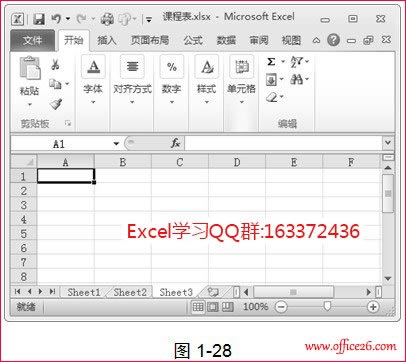Select column F header
This screenshot has width=406, height=362.
tap(351, 162)
